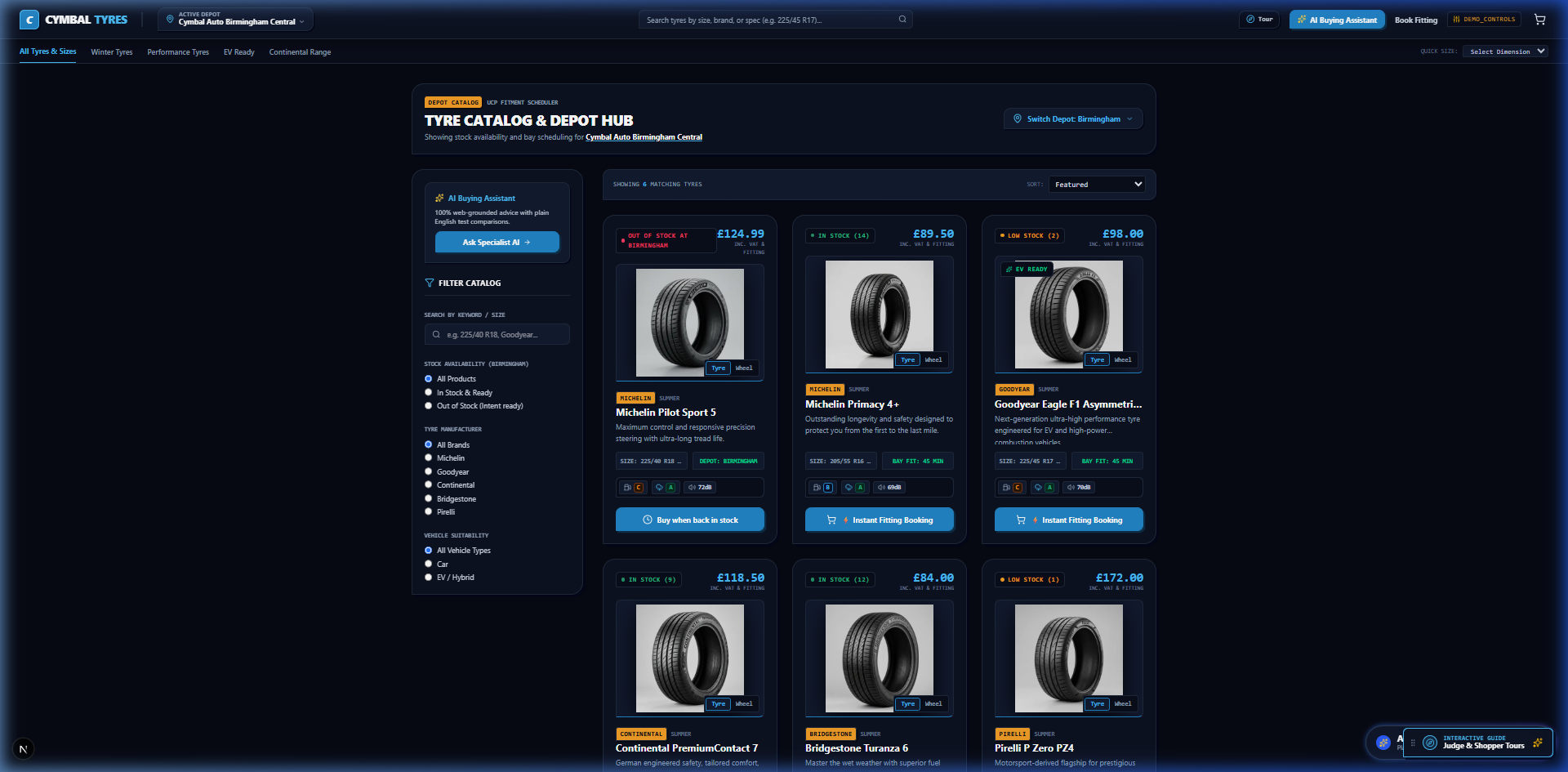Open AI Buying Assistant in header
Viewport: 1568px width, 772px height.
[x=1337, y=20]
